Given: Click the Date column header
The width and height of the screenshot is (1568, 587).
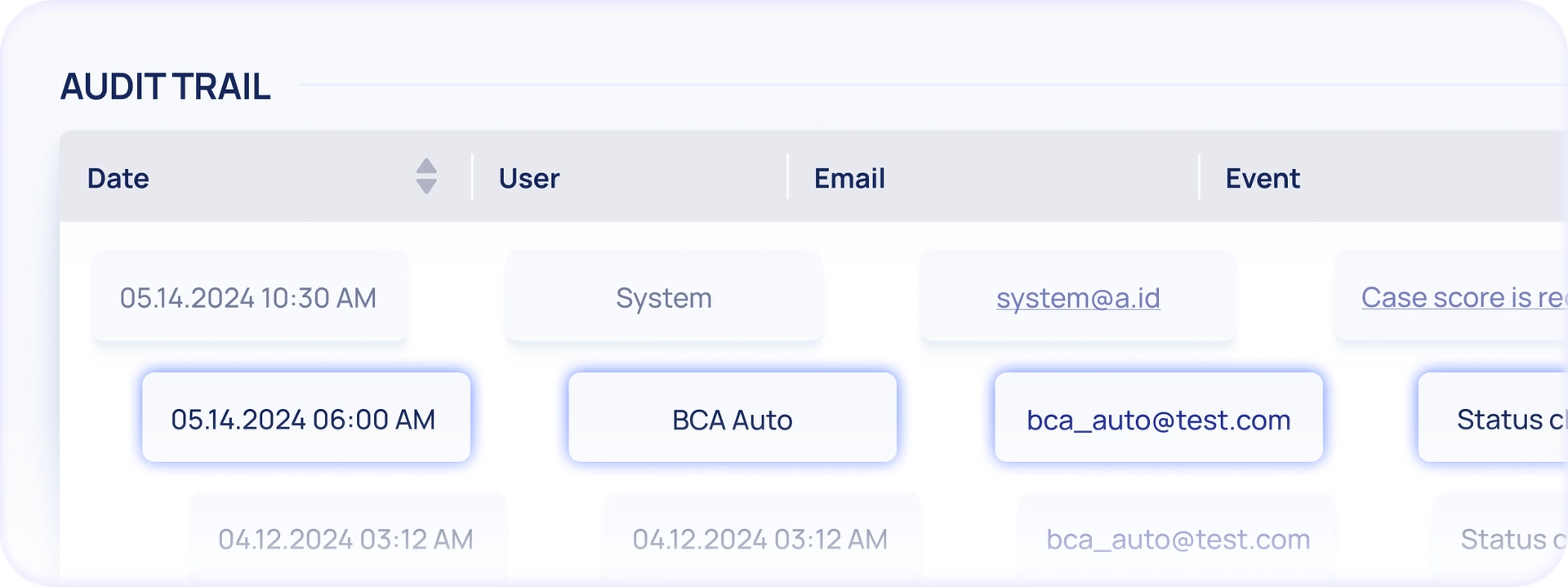Looking at the screenshot, I should pyautogui.click(x=118, y=178).
